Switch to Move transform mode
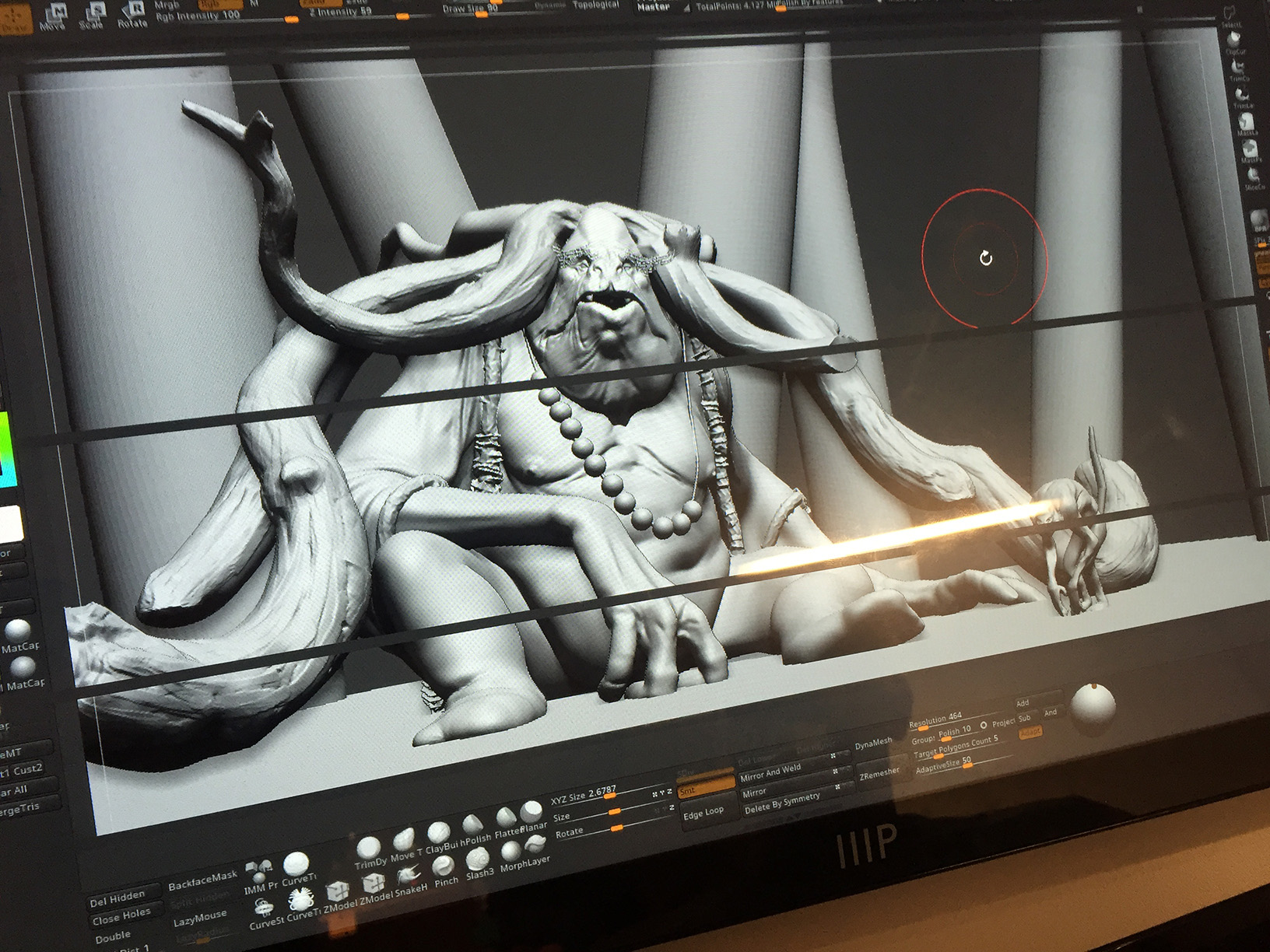This screenshot has width=1270, height=952. (x=54, y=16)
